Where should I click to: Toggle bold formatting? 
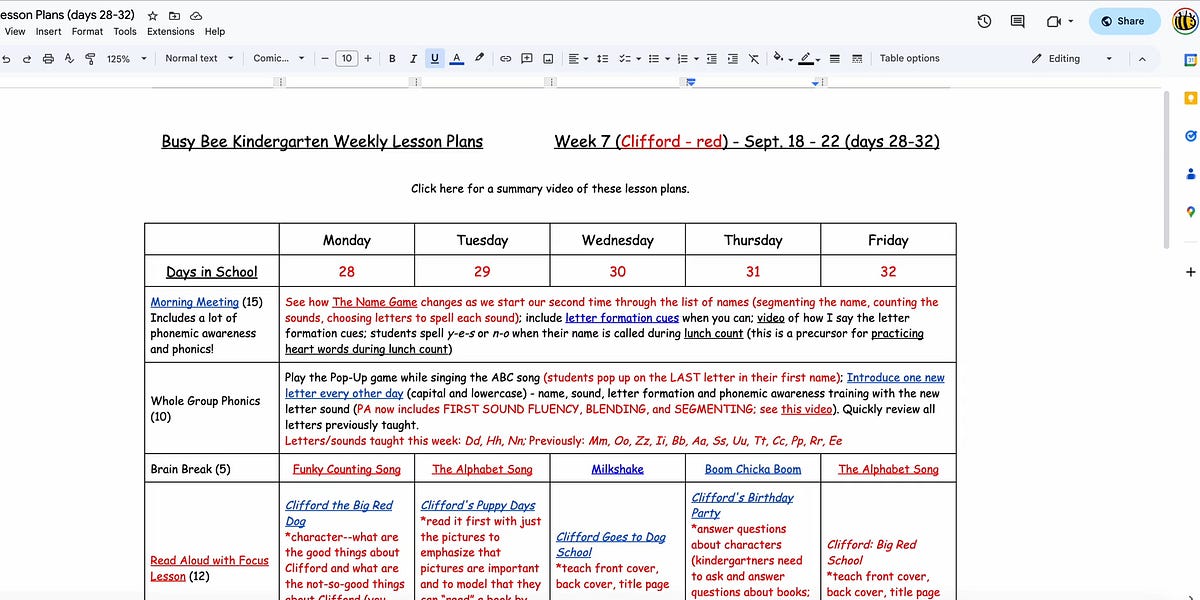coord(392,58)
